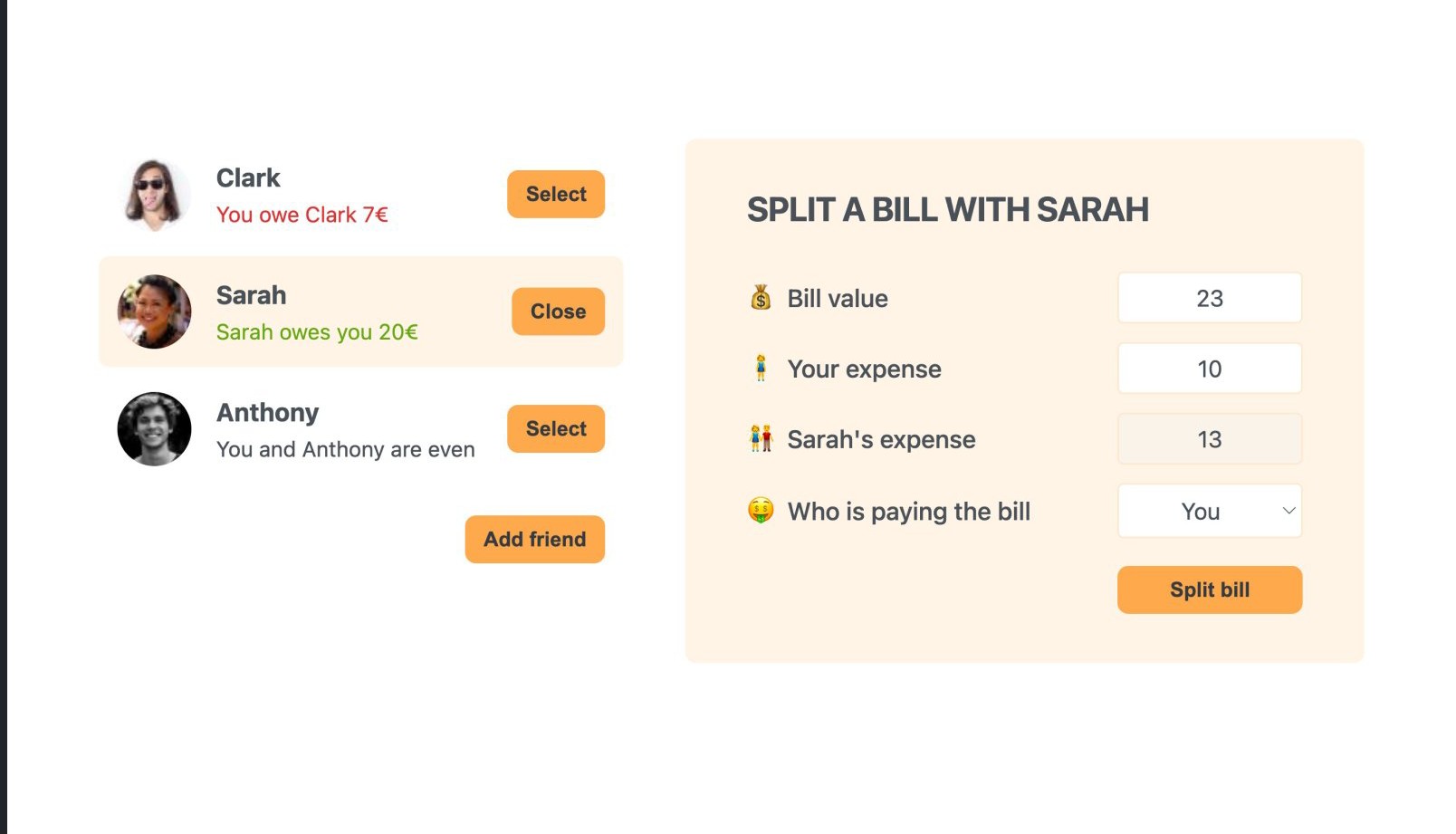Image resolution: width=1456 pixels, height=834 pixels.
Task: Click the person icon next to Your expense
Action: (761, 369)
